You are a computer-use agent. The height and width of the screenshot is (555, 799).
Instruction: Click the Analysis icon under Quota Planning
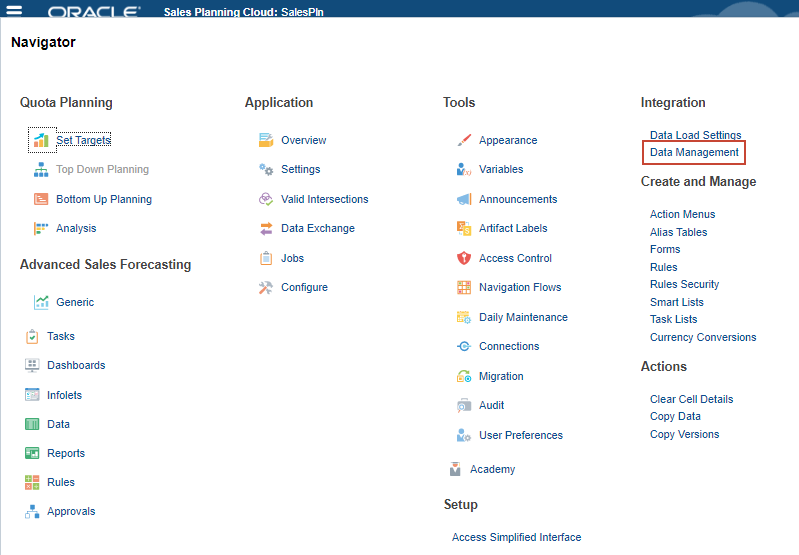[41, 228]
